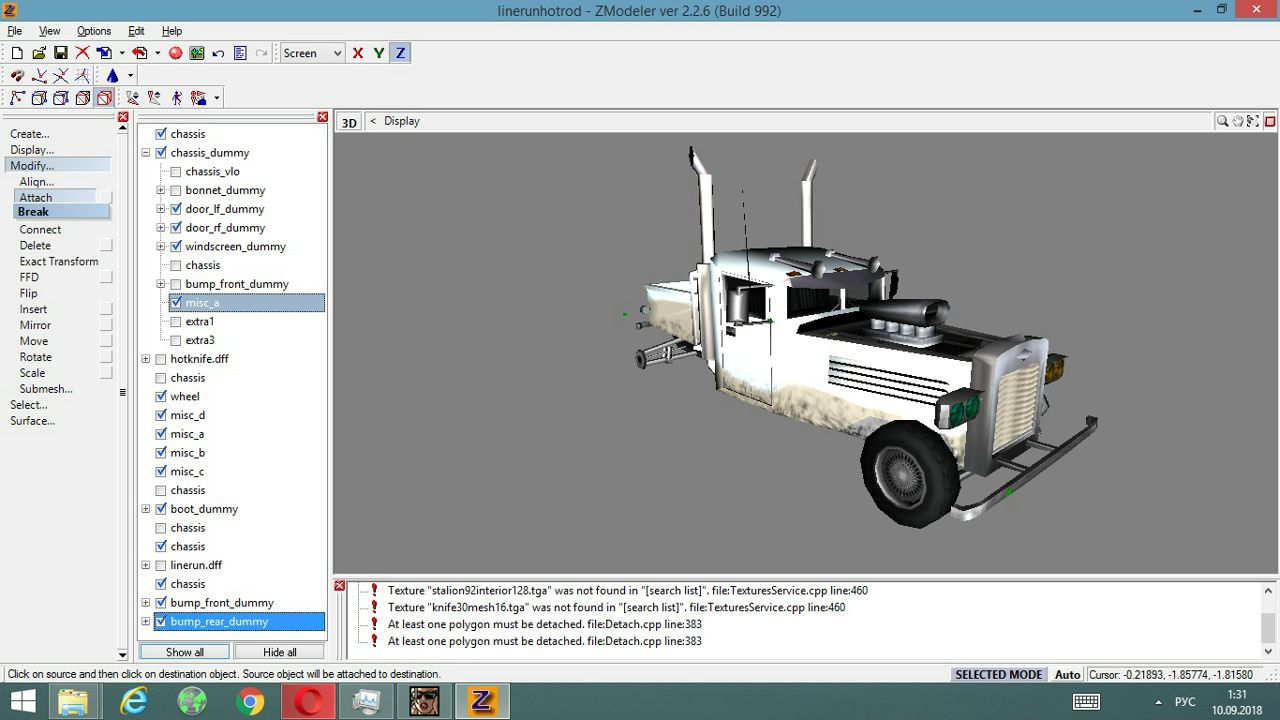
Task: Open the textures browser image icon
Action: click(197, 53)
